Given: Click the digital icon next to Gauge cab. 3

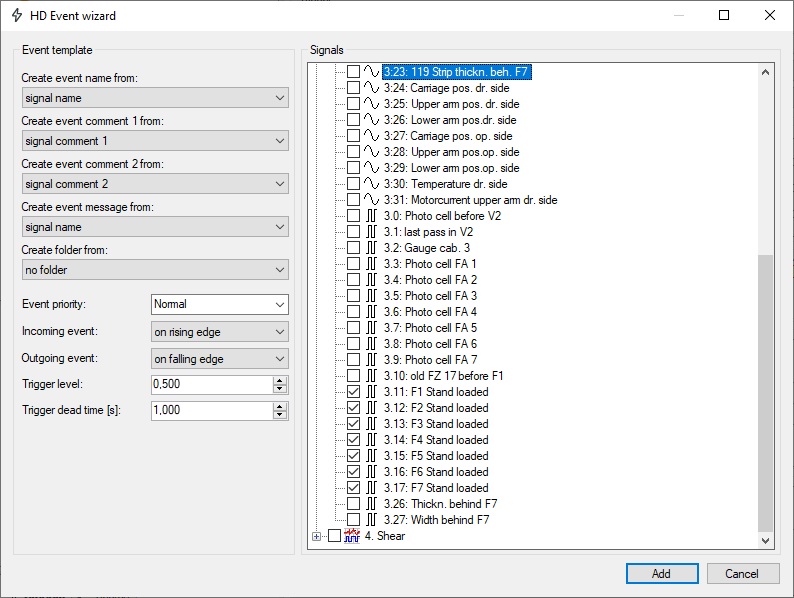Looking at the screenshot, I should 370,248.
